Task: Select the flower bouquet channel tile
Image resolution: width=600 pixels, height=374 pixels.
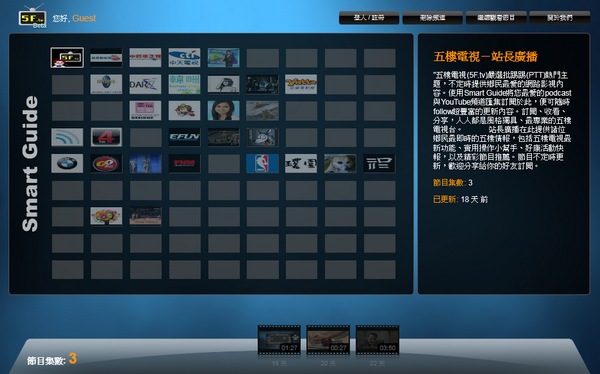Action: coord(106,216)
